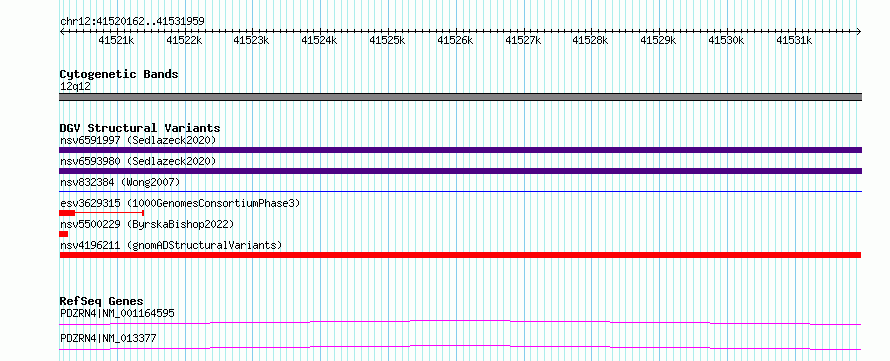Open the esv3629315 (1000GenomesConsortiumPhase3) label
This screenshot has width=890, height=361.
pyautogui.click(x=180, y=203)
